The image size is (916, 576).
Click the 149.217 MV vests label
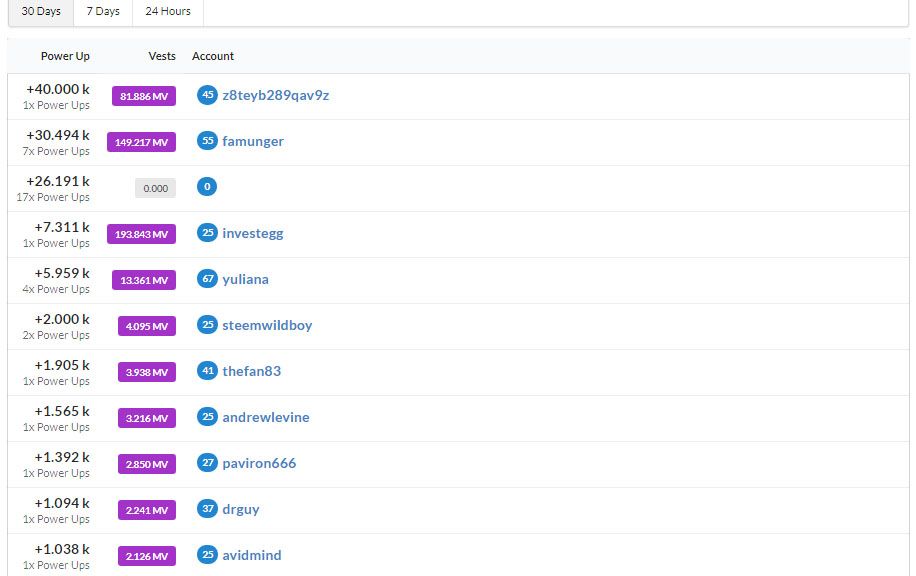[141, 142]
